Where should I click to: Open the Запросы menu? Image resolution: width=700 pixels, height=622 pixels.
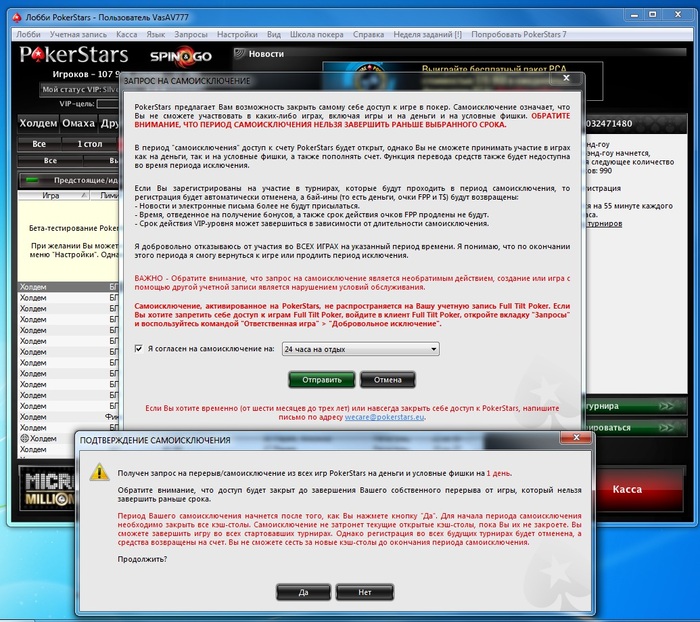point(191,34)
